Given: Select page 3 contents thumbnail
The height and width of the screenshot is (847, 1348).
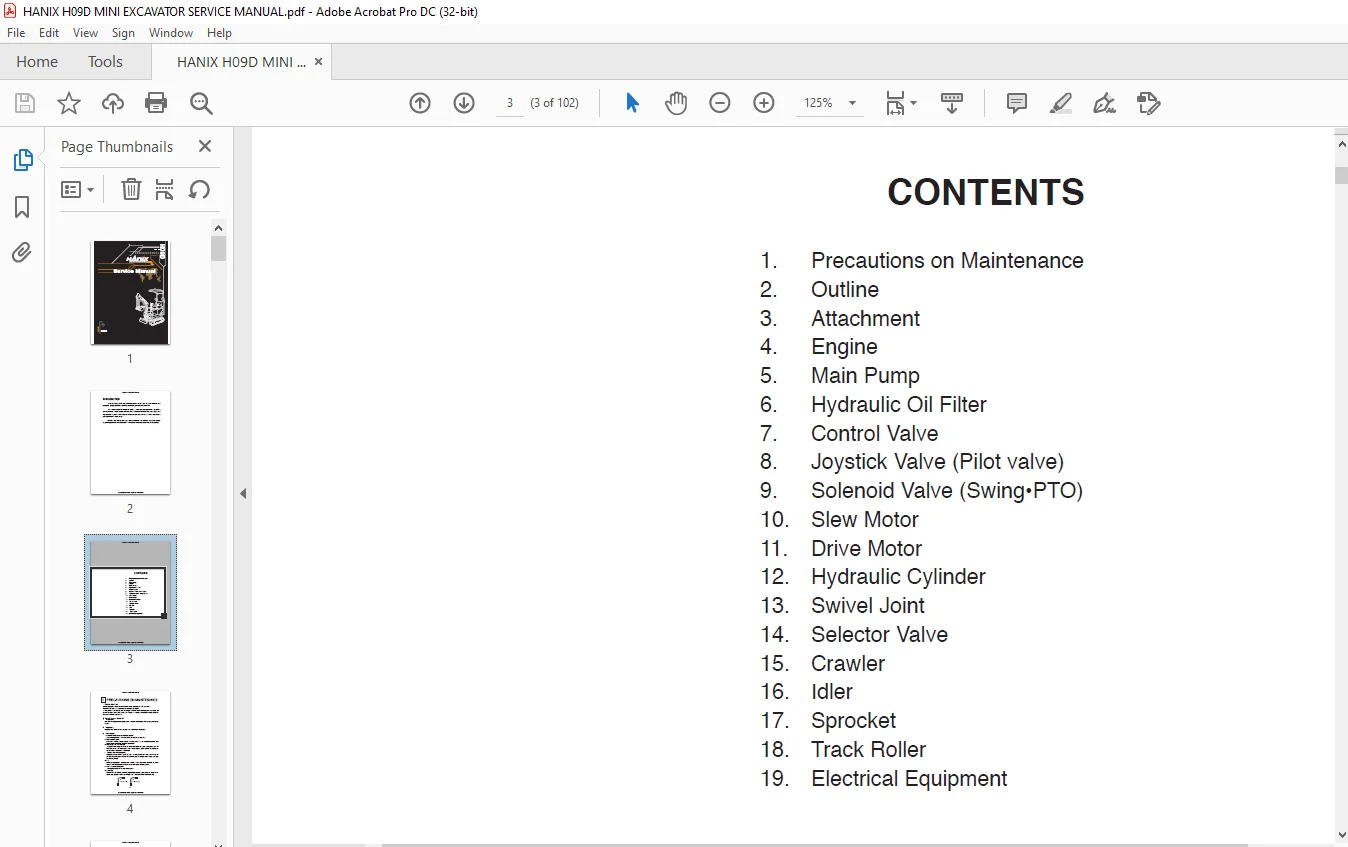Looking at the screenshot, I should coord(130,592).
